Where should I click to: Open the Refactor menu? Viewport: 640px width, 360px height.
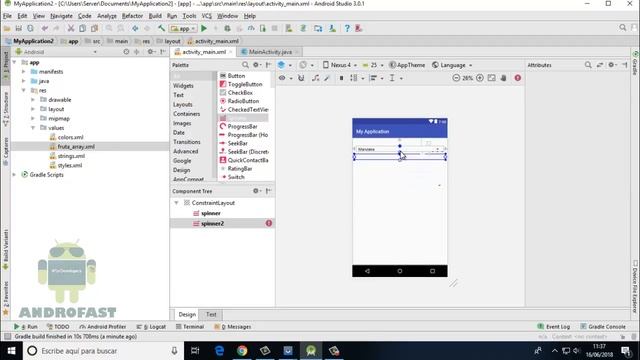click(x=132, y=16)
